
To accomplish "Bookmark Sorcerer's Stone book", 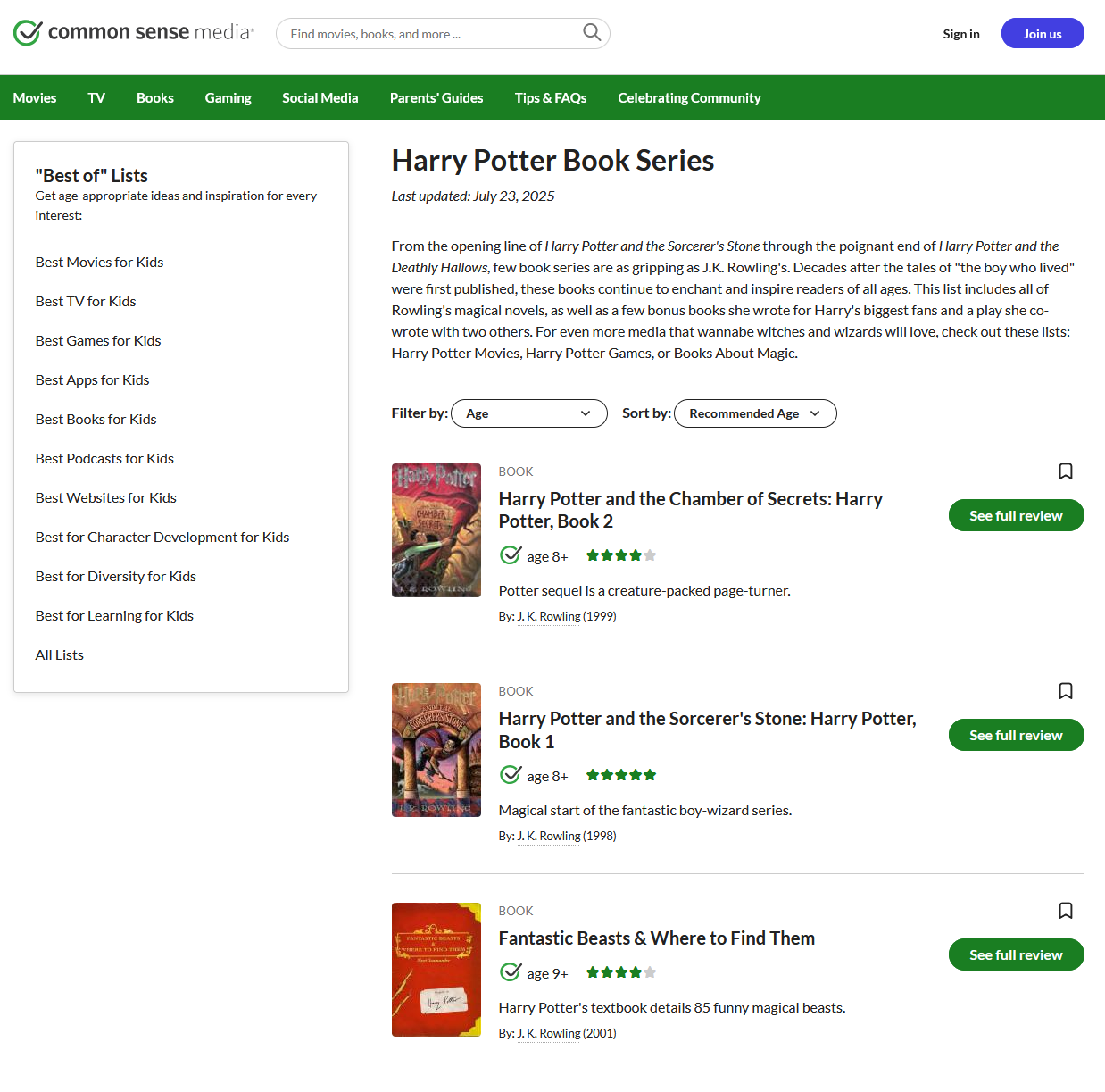I will coord(1066,691).
